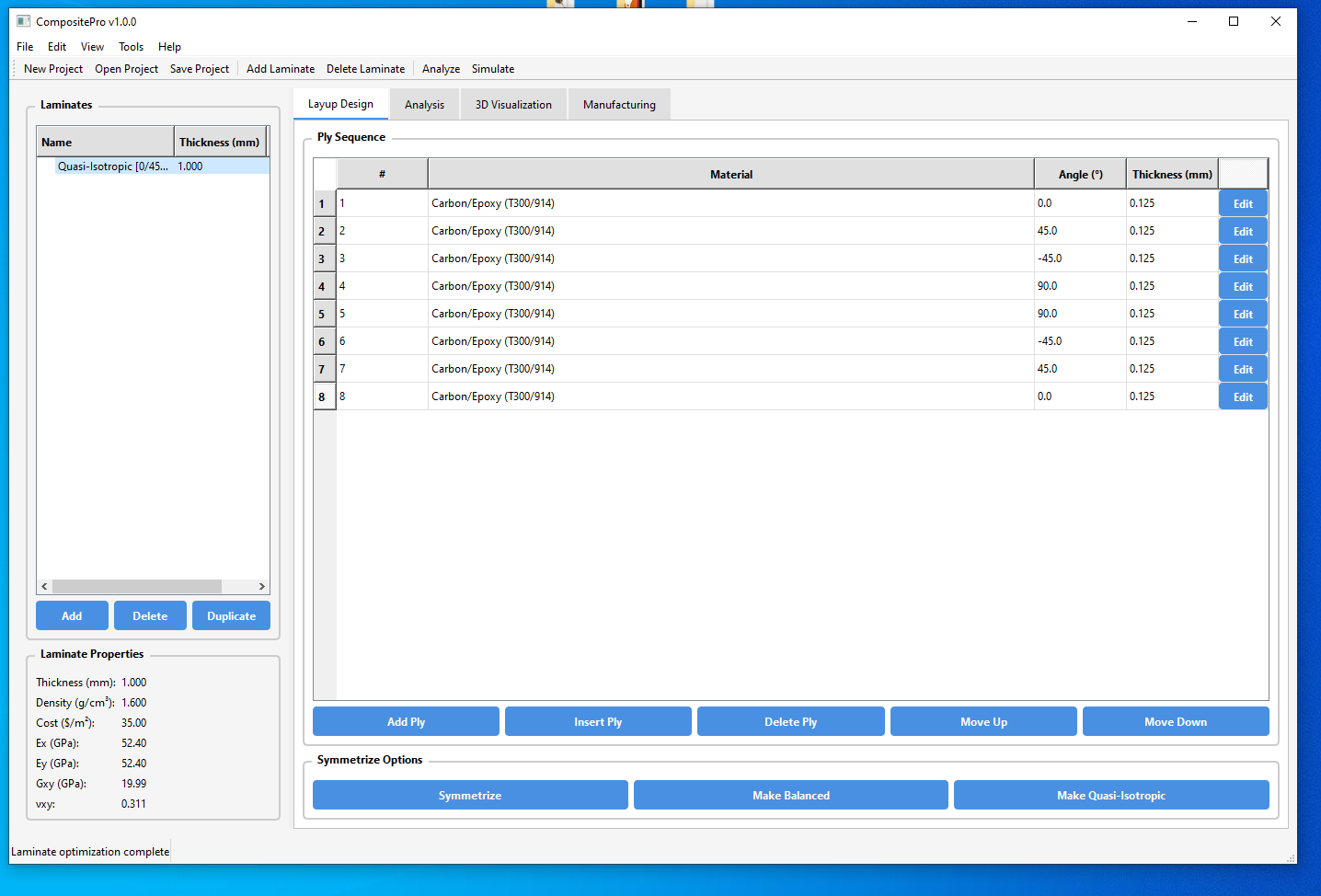The height and width of the screenshot is (896, 1321).
Task: Click Edit button for ply row 3
Action: pos(1243,258)
